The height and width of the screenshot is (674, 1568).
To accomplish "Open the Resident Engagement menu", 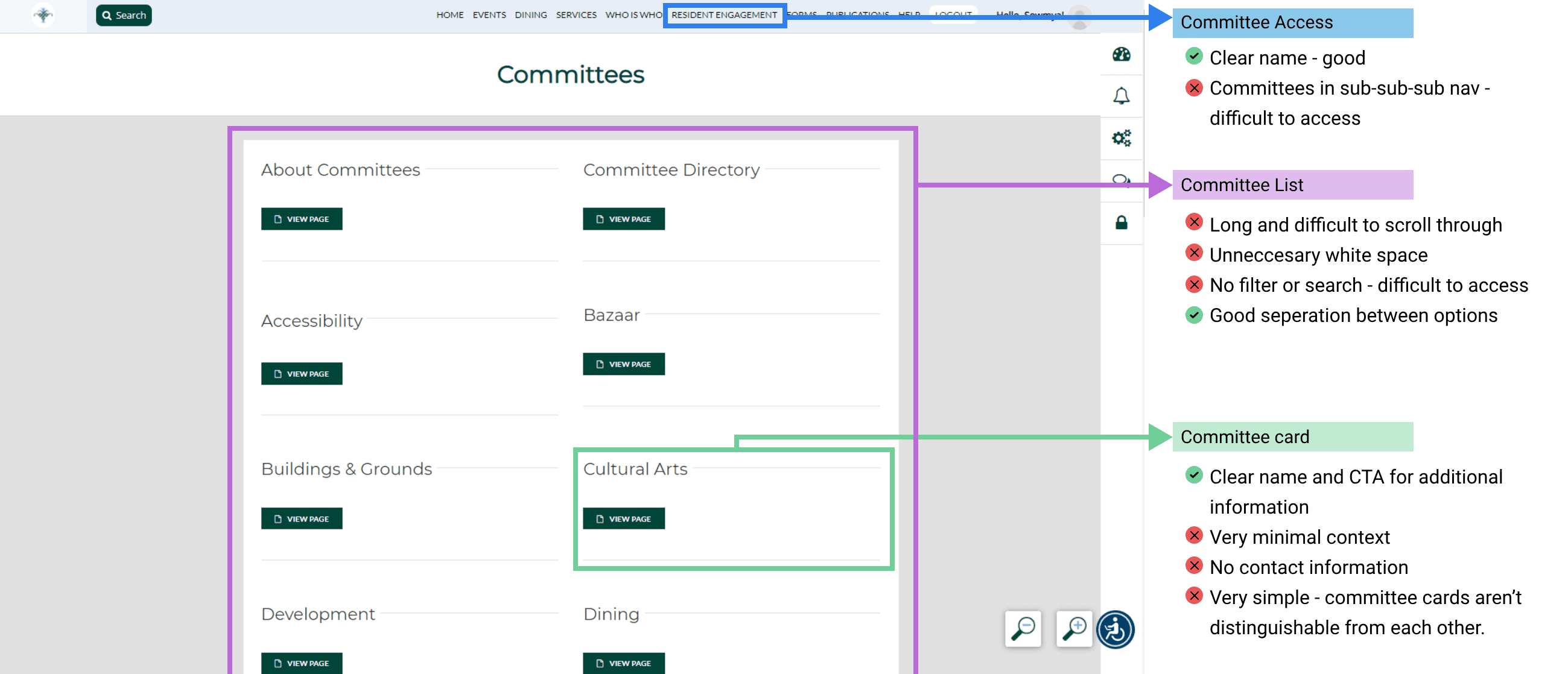I will pos(723,15).
